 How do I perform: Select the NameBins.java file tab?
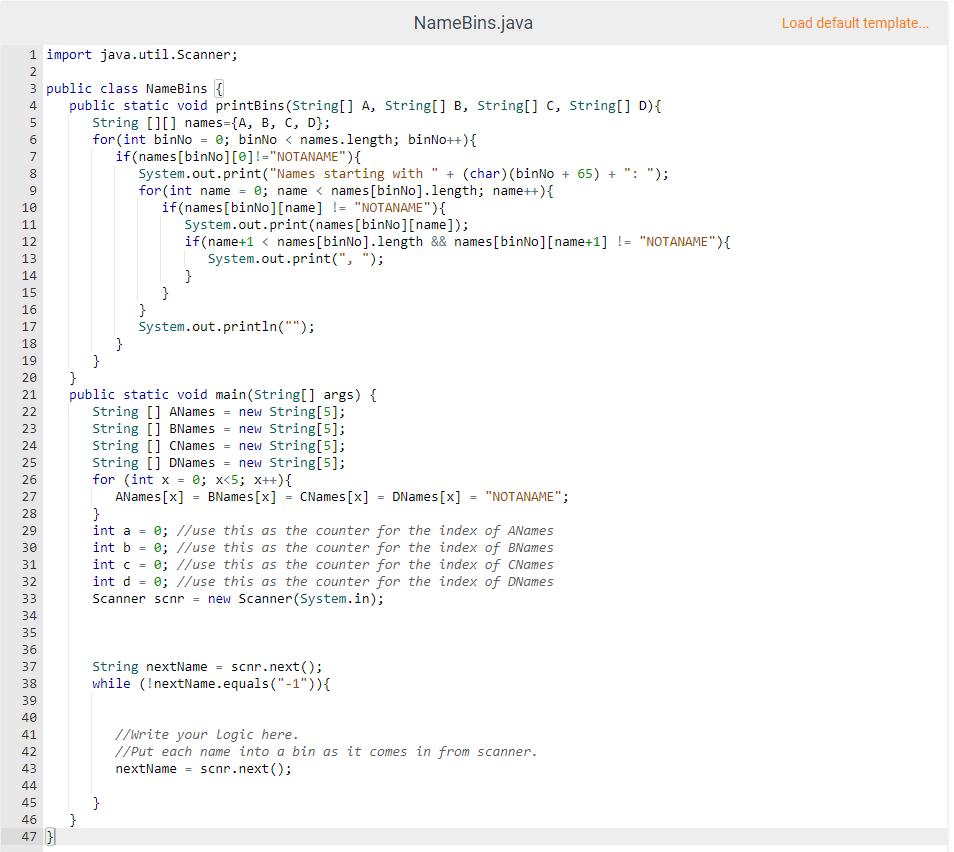pyautogui.click(x=472, y=22)
